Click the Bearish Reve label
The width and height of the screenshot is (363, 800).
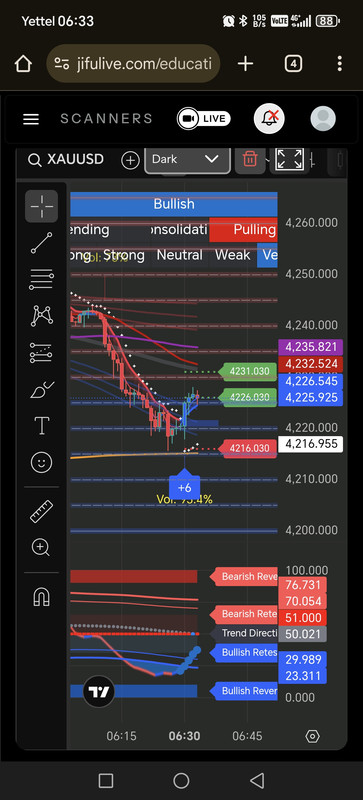(244, 577)
